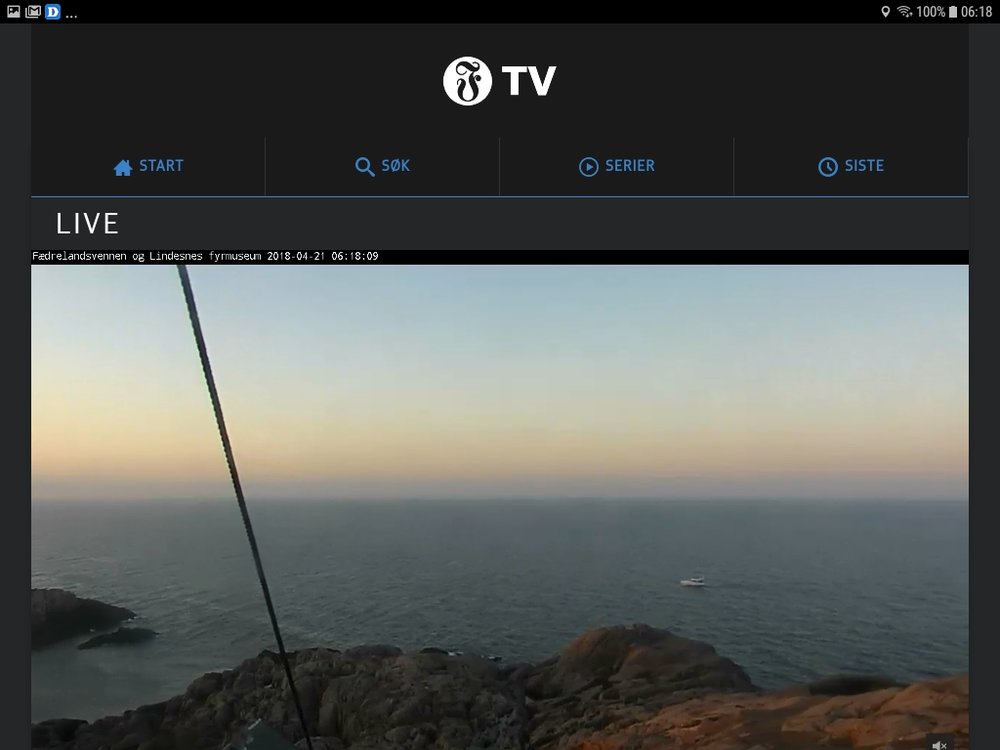Tap the three-dot more notifications indicator
The width and height of the screenshot is (1000, 750).
point(71,16)
